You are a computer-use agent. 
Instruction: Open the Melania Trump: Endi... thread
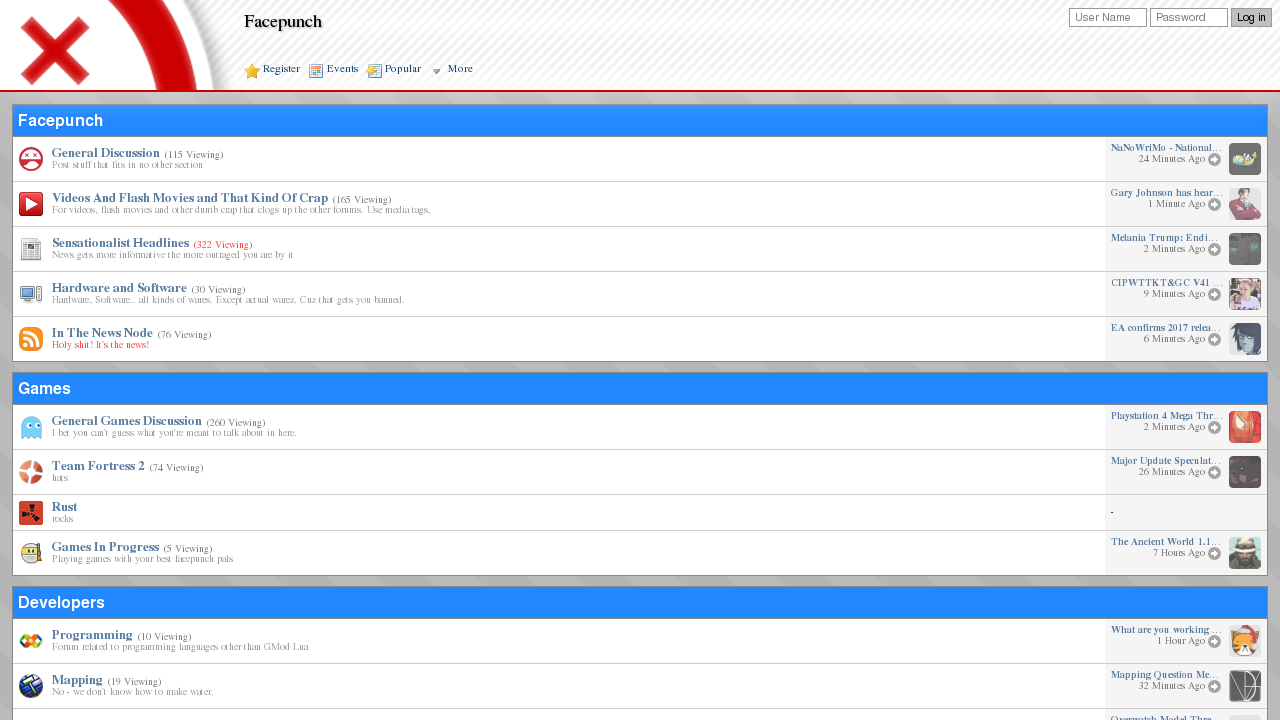[x=1166, y=237]
